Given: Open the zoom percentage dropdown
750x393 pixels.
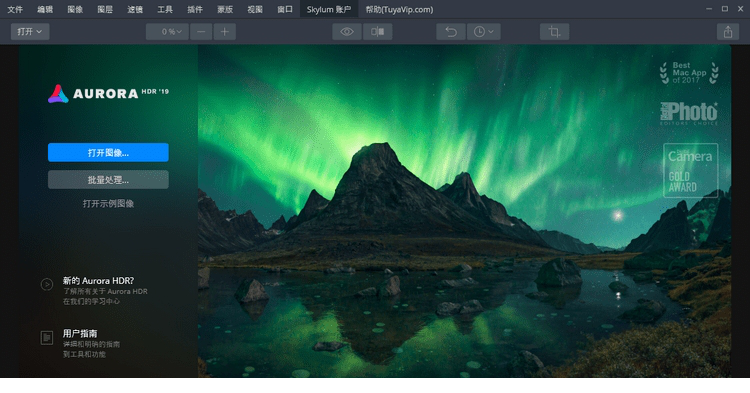Looking at the screenshot, I should pos(167,32).
